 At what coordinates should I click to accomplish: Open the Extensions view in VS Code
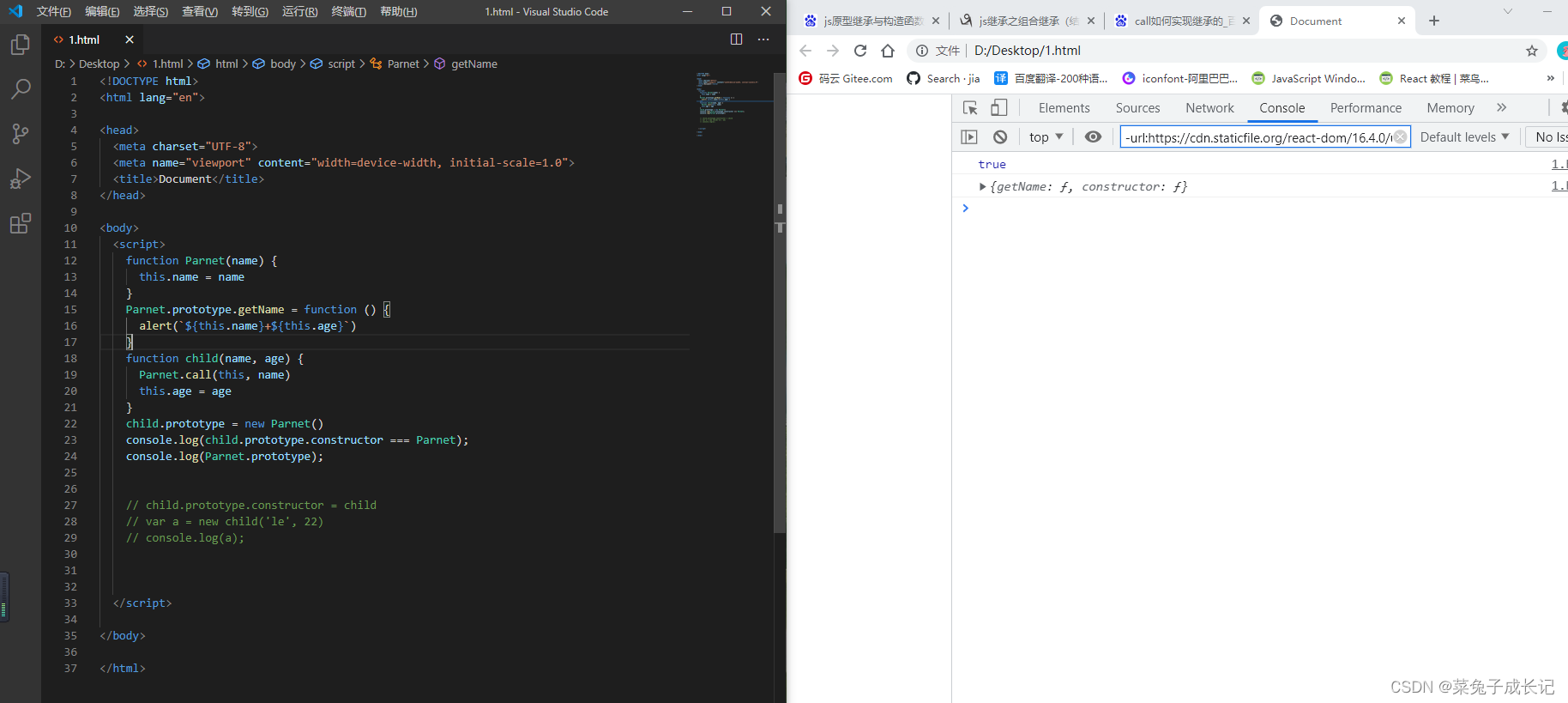pyautogui.click(x=21, y=223)
